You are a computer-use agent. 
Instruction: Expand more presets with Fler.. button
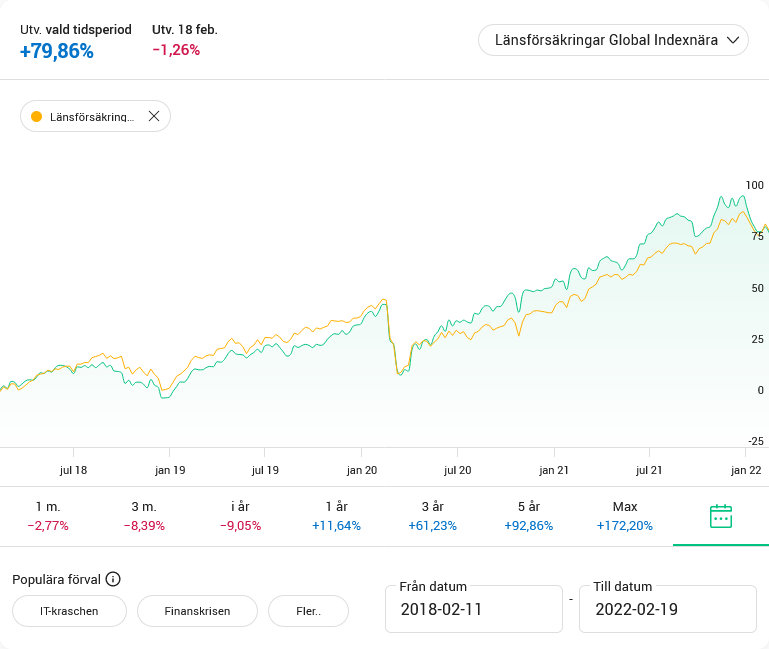(x=308, y=610)
